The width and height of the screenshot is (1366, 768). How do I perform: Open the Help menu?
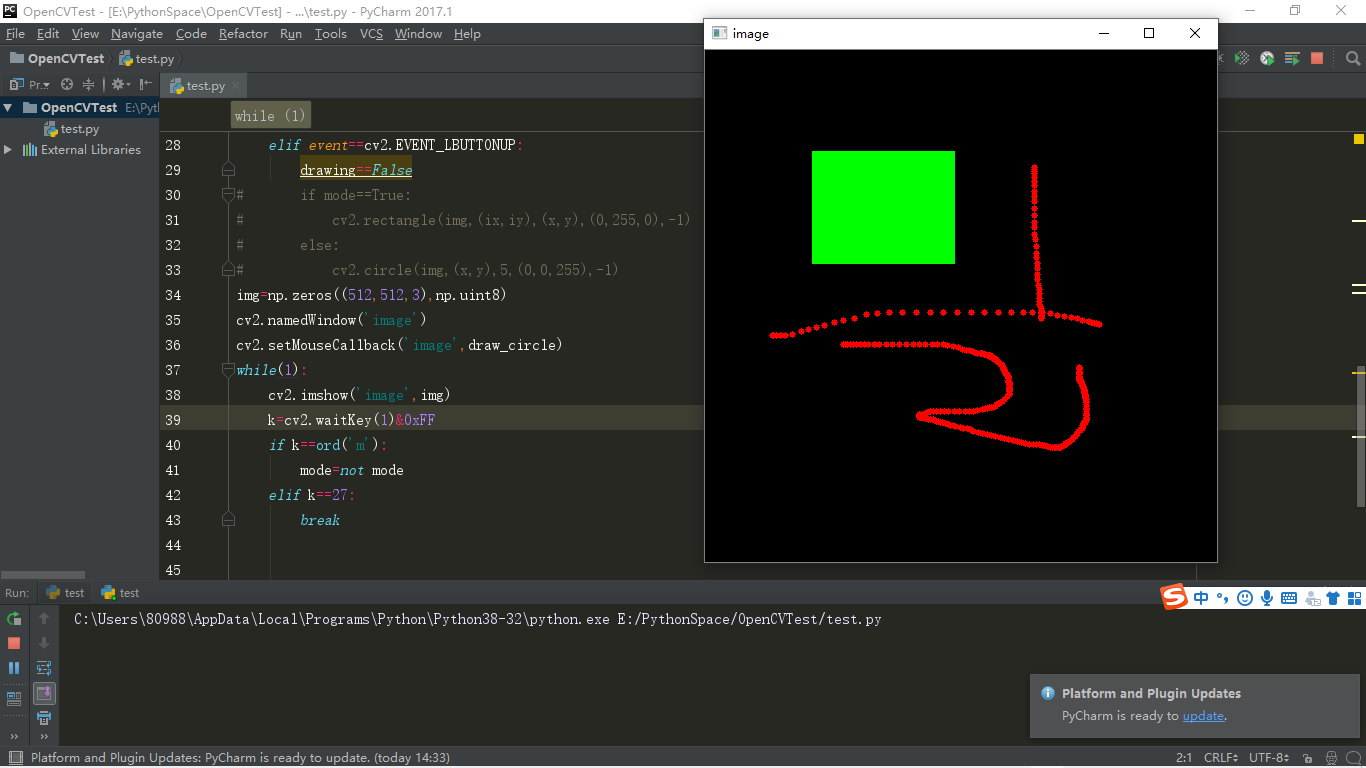pyautogui.click(x=467, y=33)
